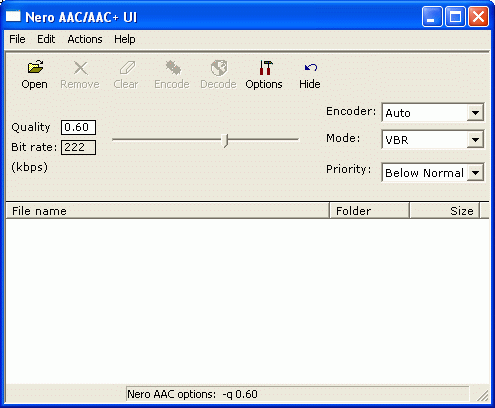This screenshot has width=495, height=408.
Task: Minimize the Nero AAC window
Action: (x=432, y=16)
